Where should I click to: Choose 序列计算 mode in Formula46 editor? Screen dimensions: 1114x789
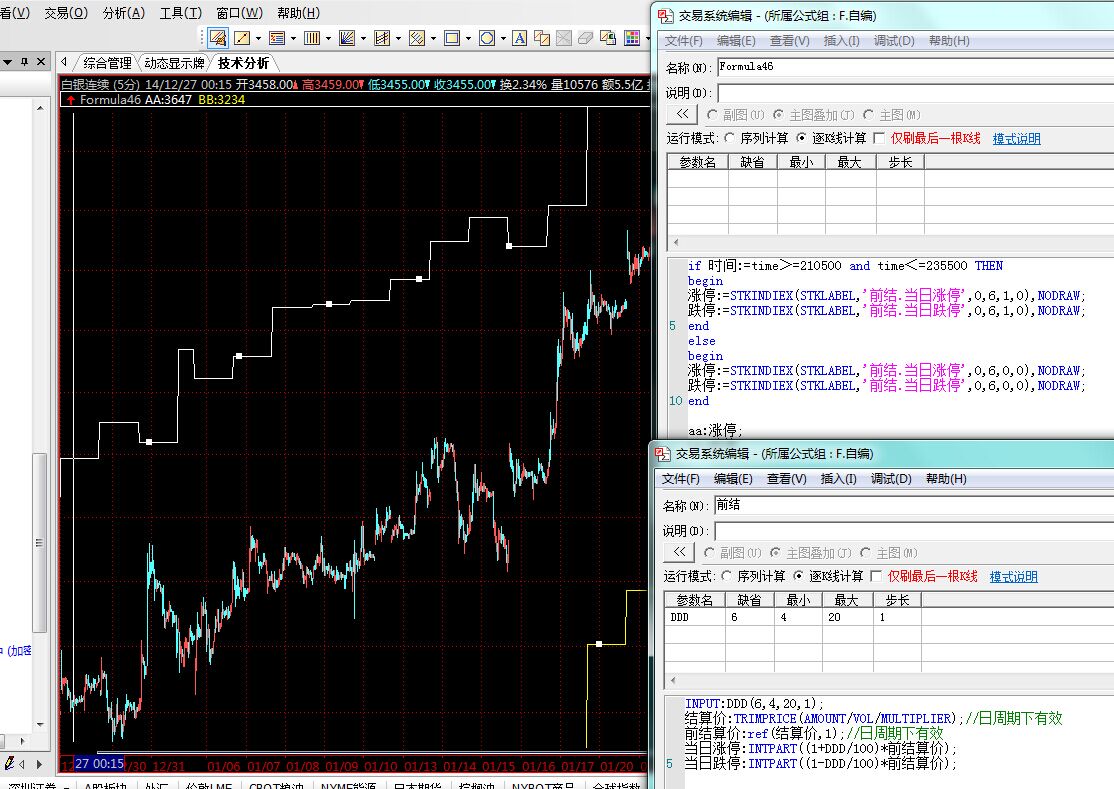tap(730, 138)
